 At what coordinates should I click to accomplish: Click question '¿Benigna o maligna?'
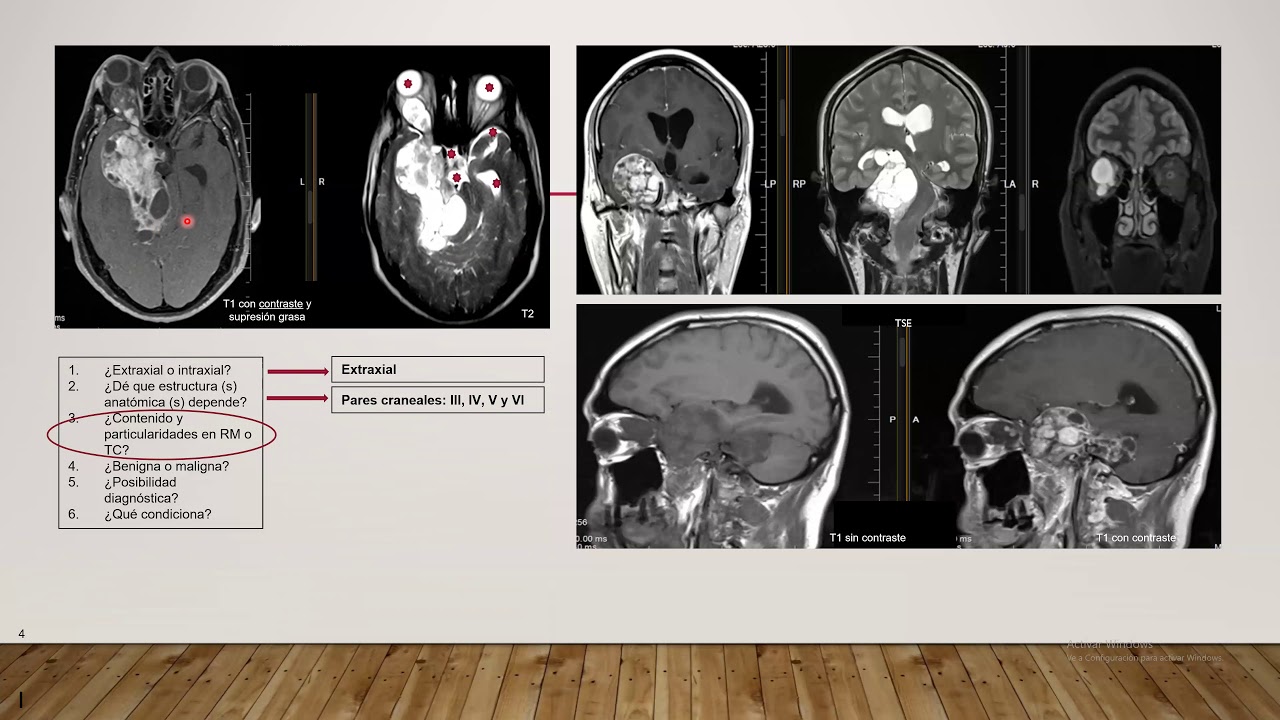coord(166,466)
